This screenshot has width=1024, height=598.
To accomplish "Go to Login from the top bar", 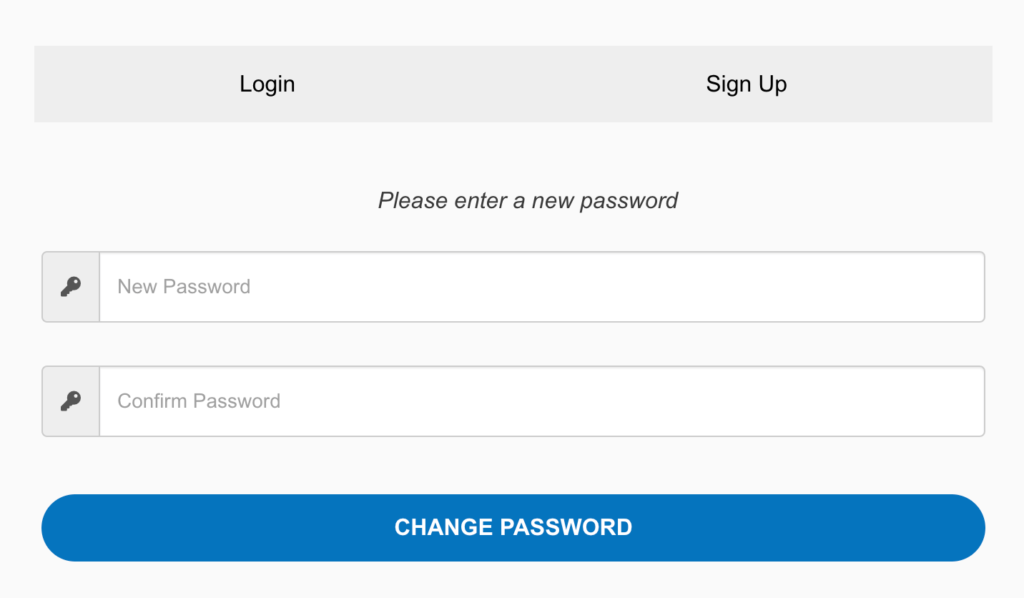I will 267,84.
